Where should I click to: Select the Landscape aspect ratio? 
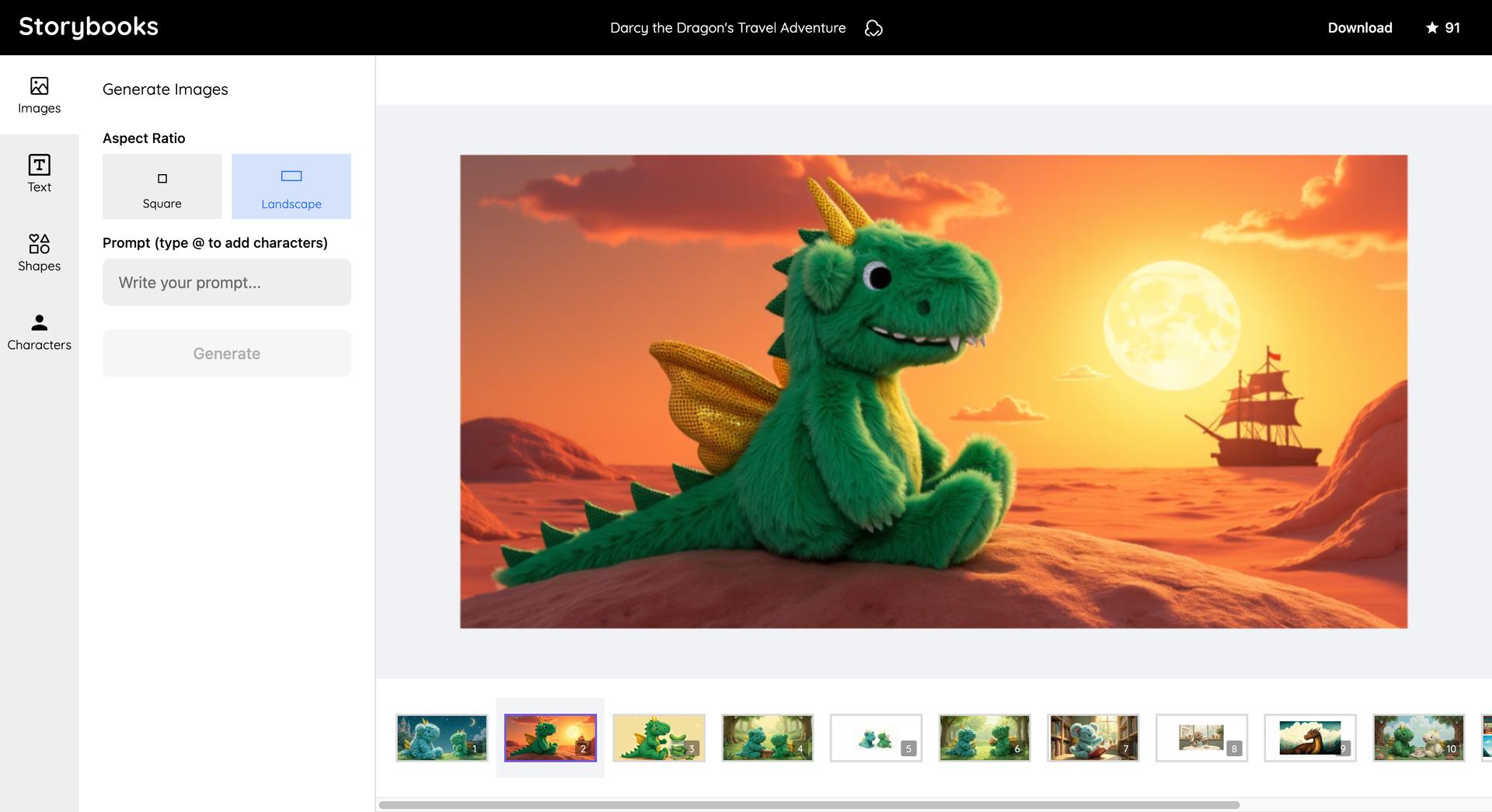pyautogui.click(x=291, y=186)
